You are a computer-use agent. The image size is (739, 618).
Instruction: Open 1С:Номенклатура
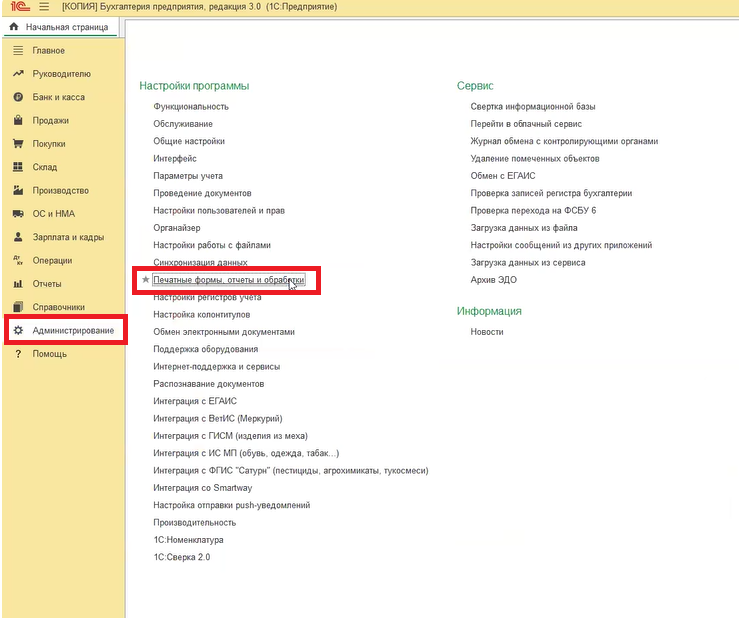pos(188,540)
